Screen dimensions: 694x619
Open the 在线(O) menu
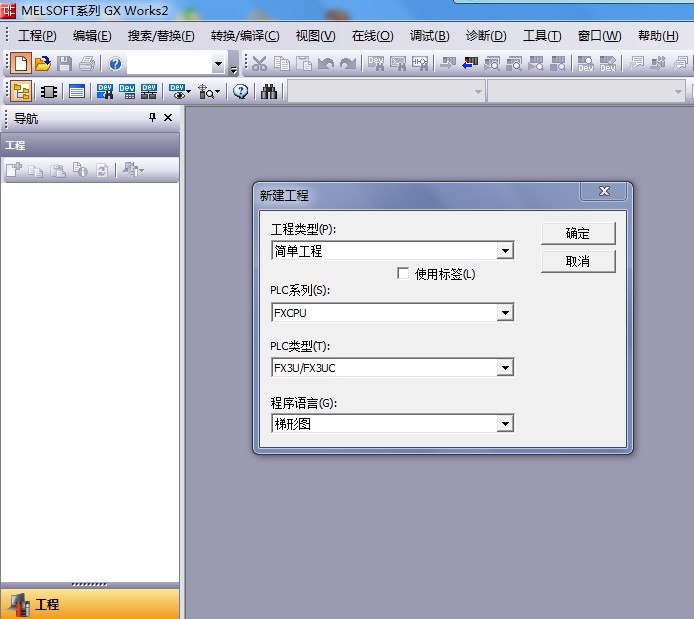click(372, 36)
